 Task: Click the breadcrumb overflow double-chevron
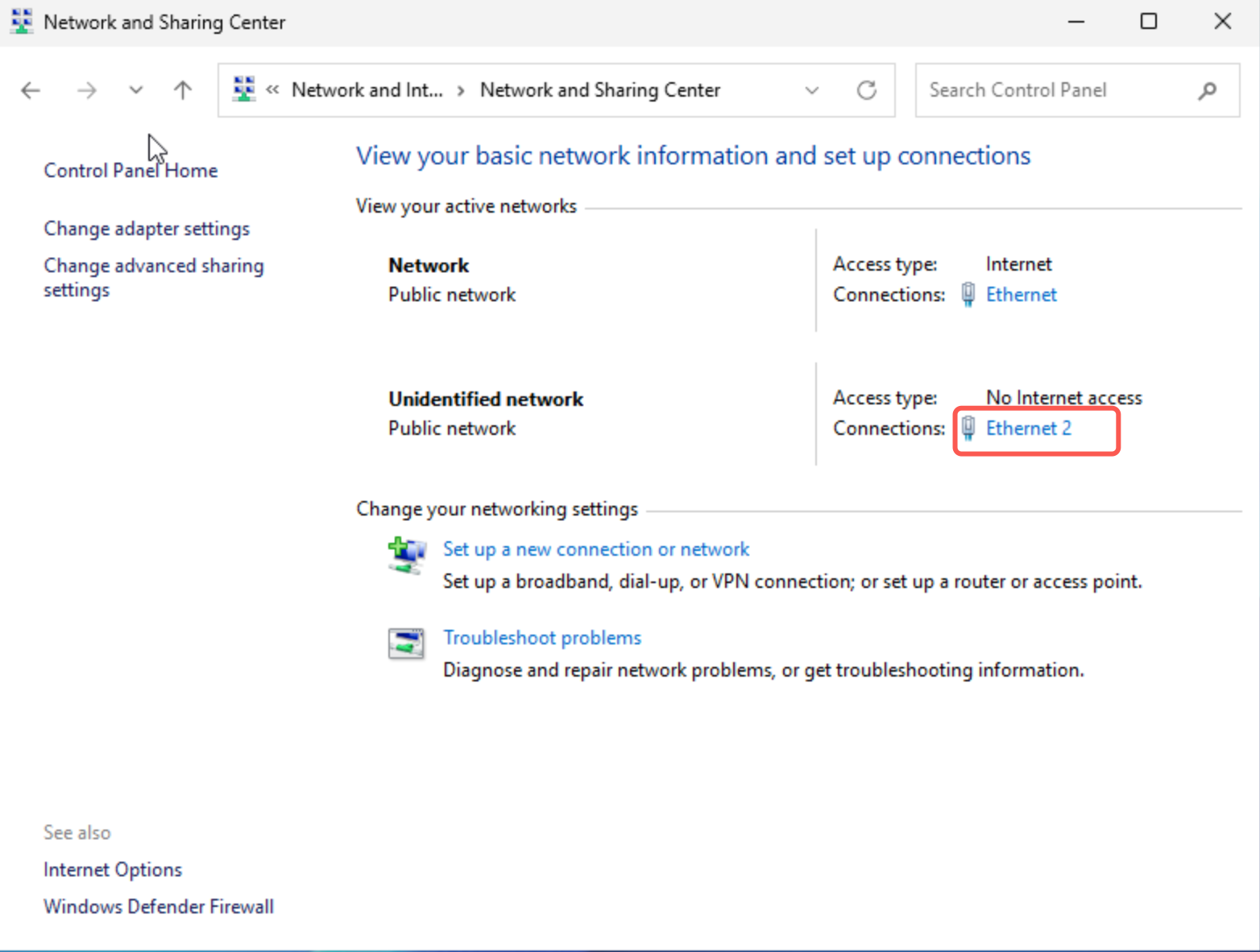[273, 90]
